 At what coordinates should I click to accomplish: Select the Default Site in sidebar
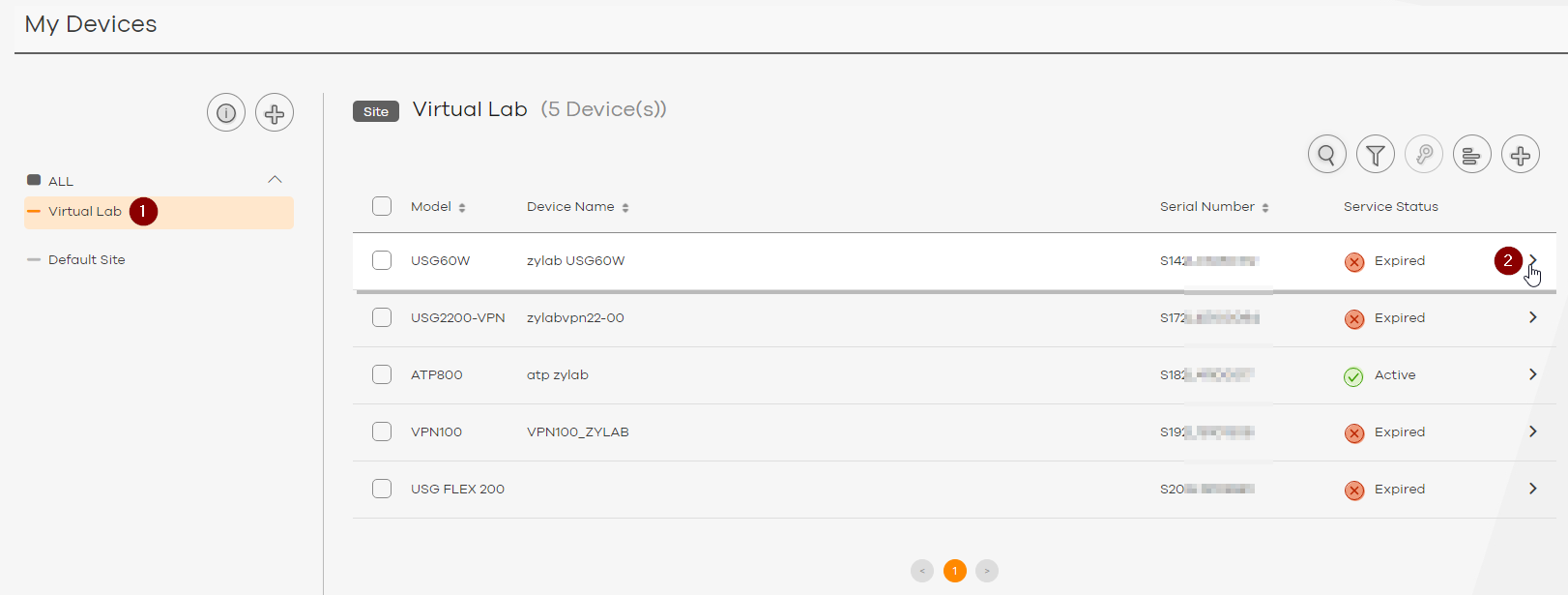click(x=87, y=259)
